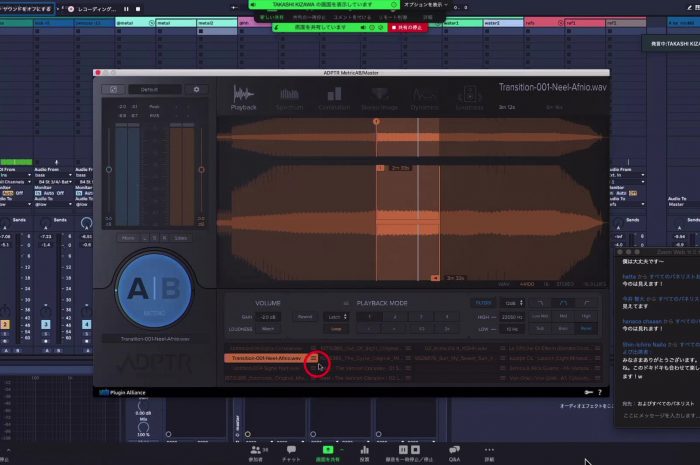This screenshot has height=465, width=700.
Task: Stop the Zoom recording in bottom toolbar
Action: pyautogui.click(x=415, y=450)
